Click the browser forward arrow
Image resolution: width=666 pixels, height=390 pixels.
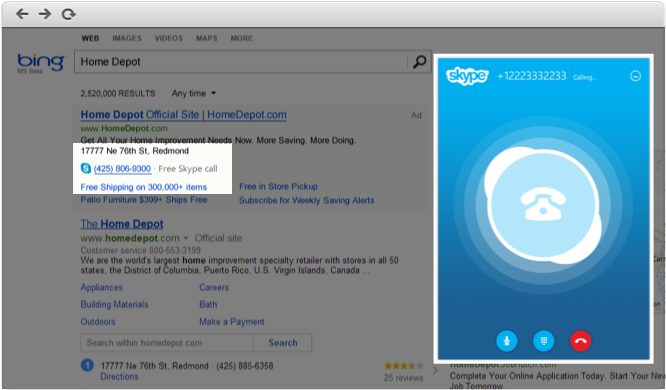pyautogui.click(x=45, y=14)
